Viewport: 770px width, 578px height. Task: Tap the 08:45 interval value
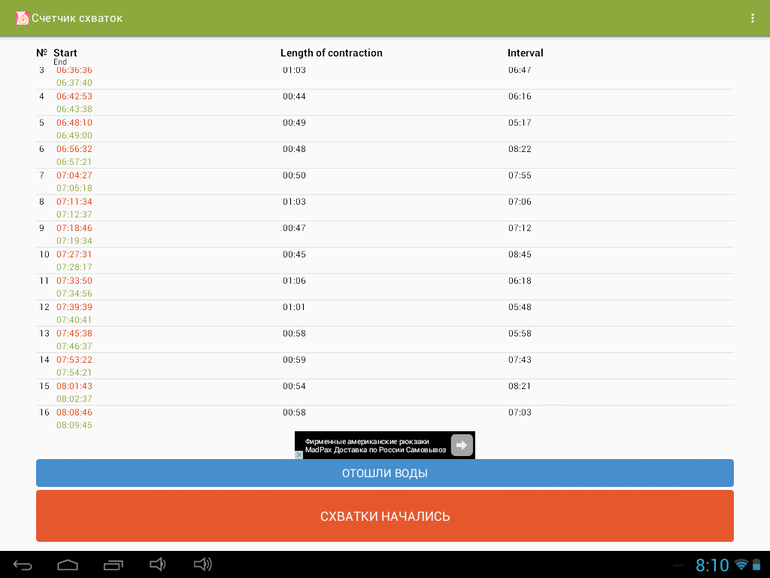519,254
